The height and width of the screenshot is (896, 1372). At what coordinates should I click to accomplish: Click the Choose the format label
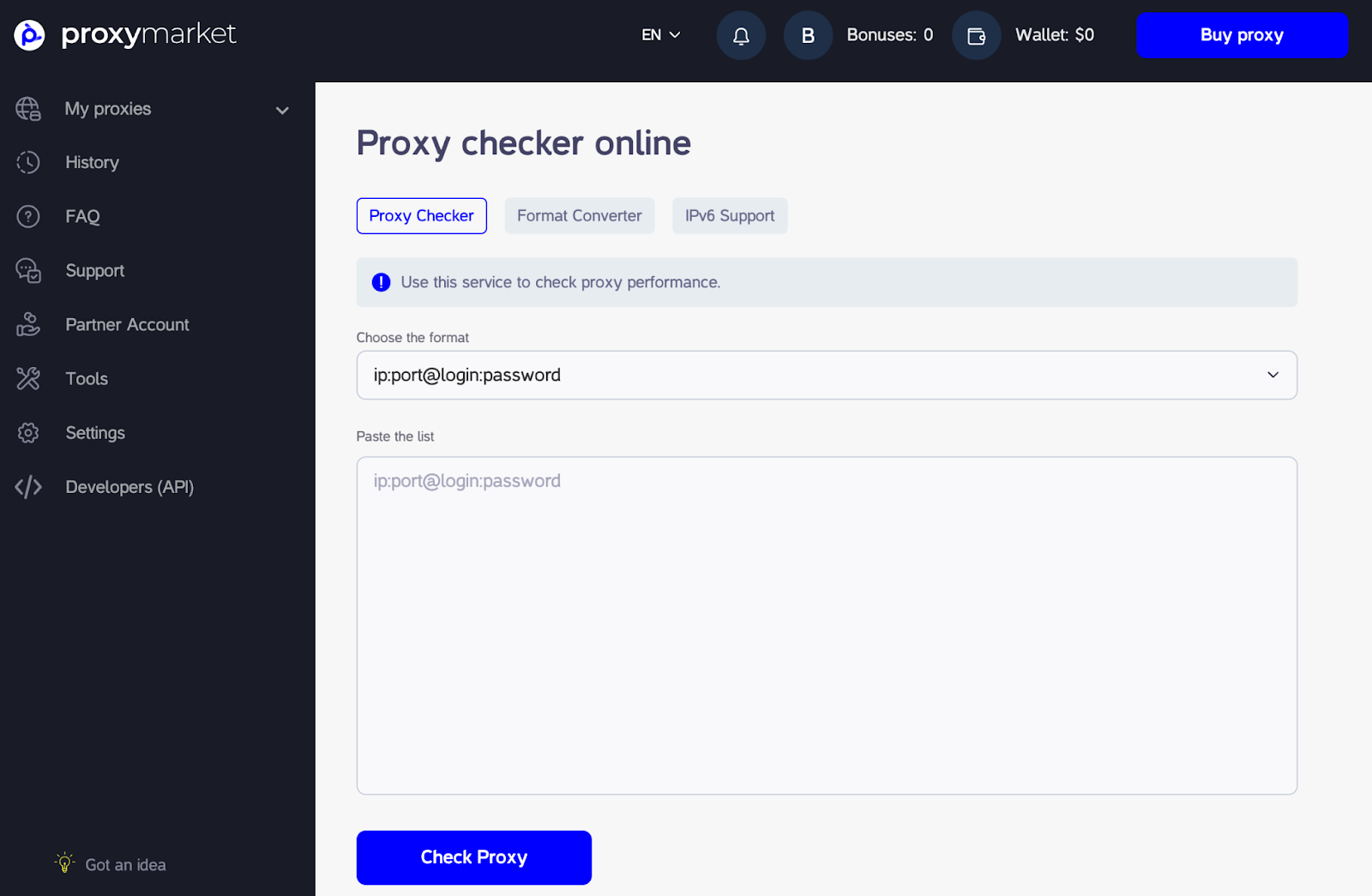click(412, 338)
